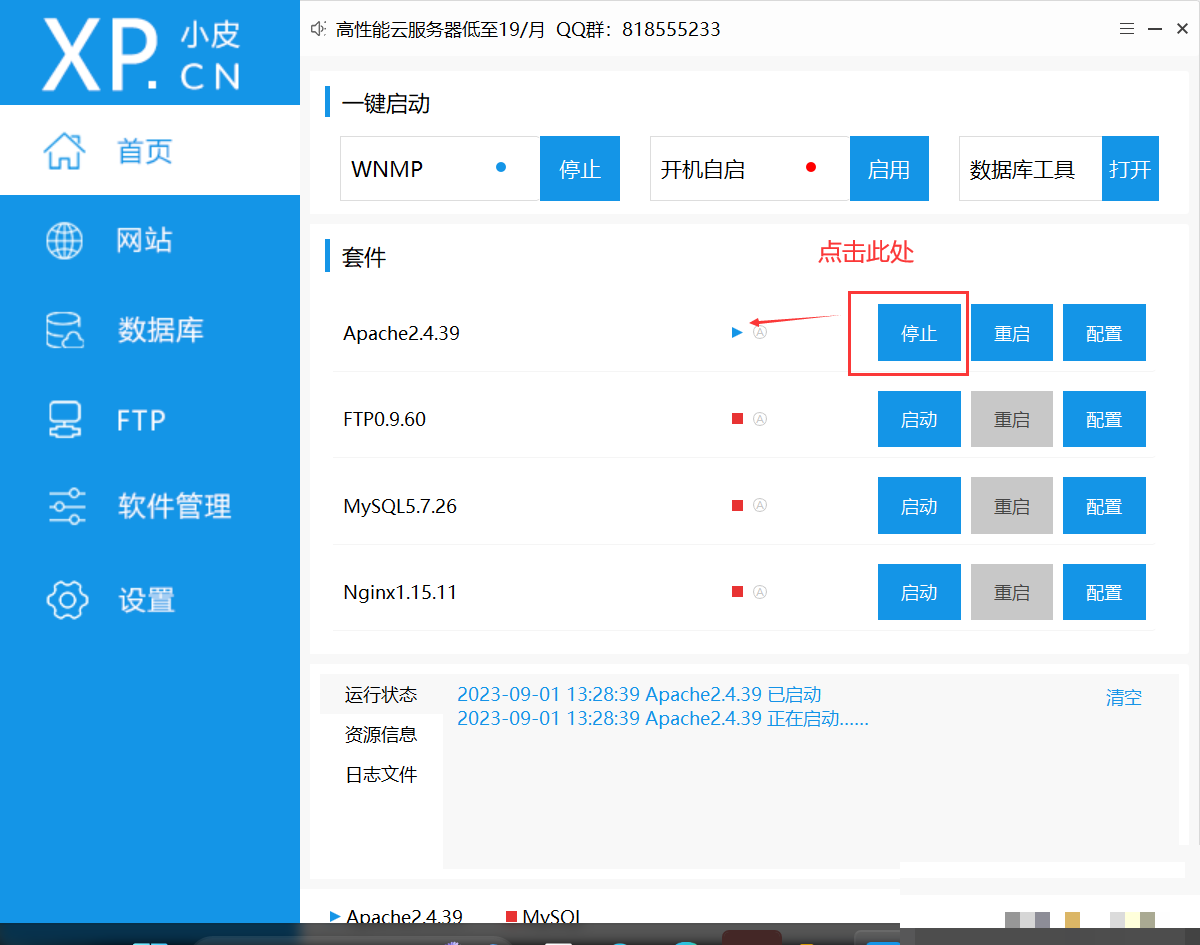Viewport: 1200px width, 945px height.
Task: Open the 软件管理 sliders icon in sidebar
Action: click(x=66, y=507)
